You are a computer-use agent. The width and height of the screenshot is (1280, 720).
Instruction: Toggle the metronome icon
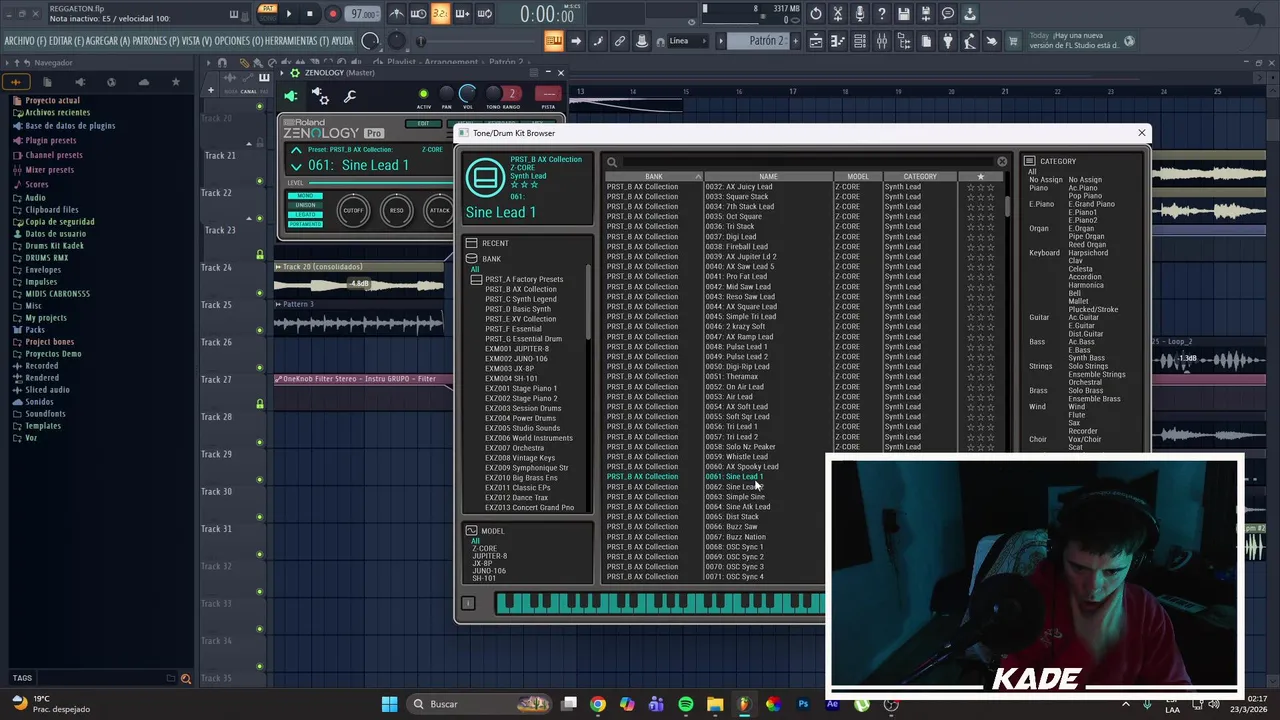click(397, 14)
